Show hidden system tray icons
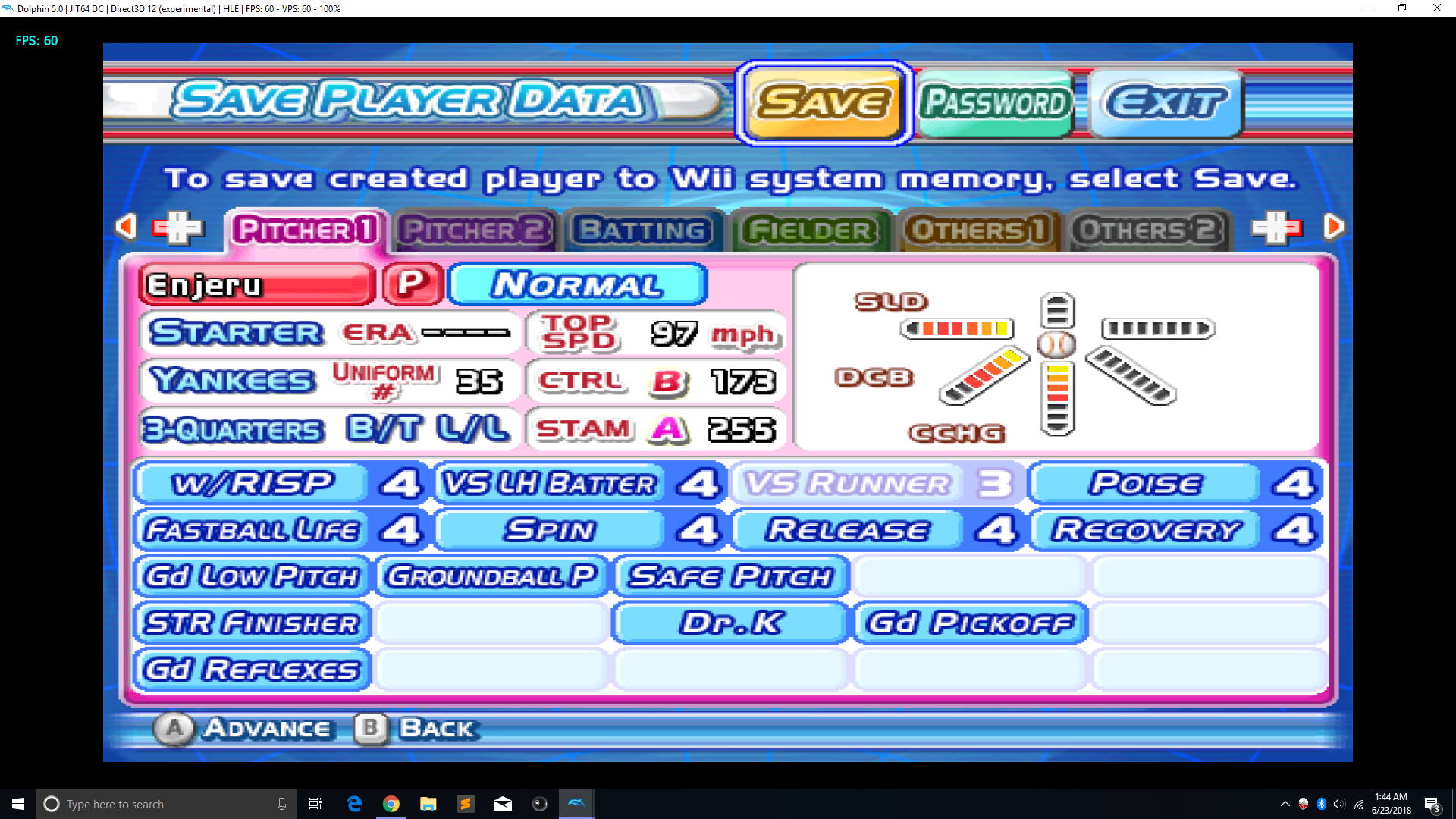 coord(1285,804)
